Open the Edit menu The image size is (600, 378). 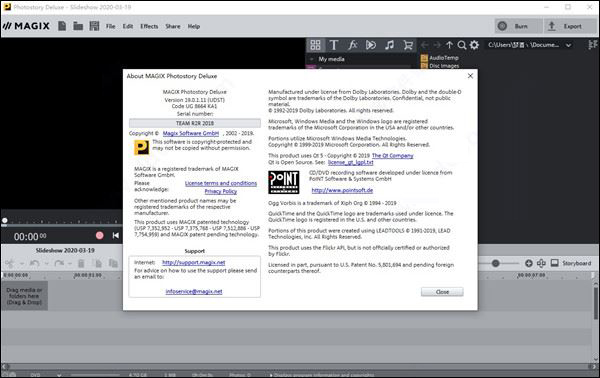coord(128,26)
